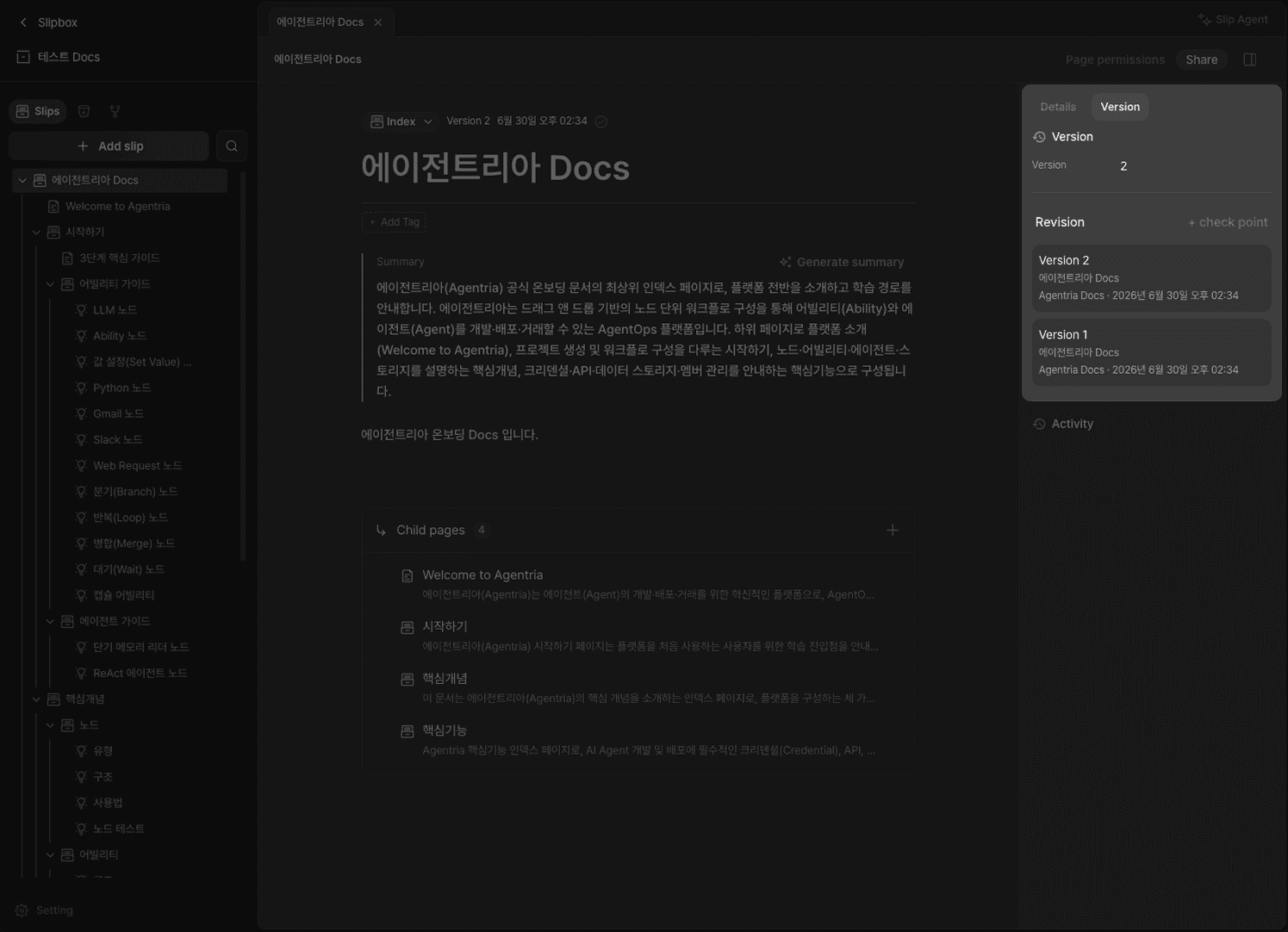
Task: Switch to the Details tab
Action: [1058, 107]
